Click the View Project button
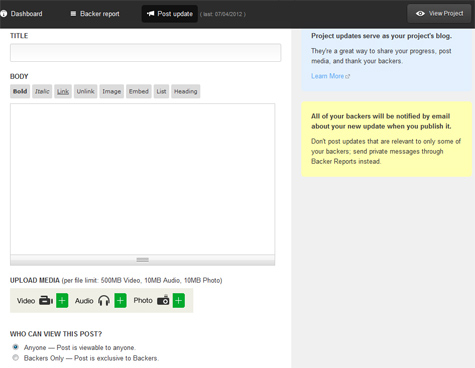This screenshot has height=368, width=475. click(439, 14)
